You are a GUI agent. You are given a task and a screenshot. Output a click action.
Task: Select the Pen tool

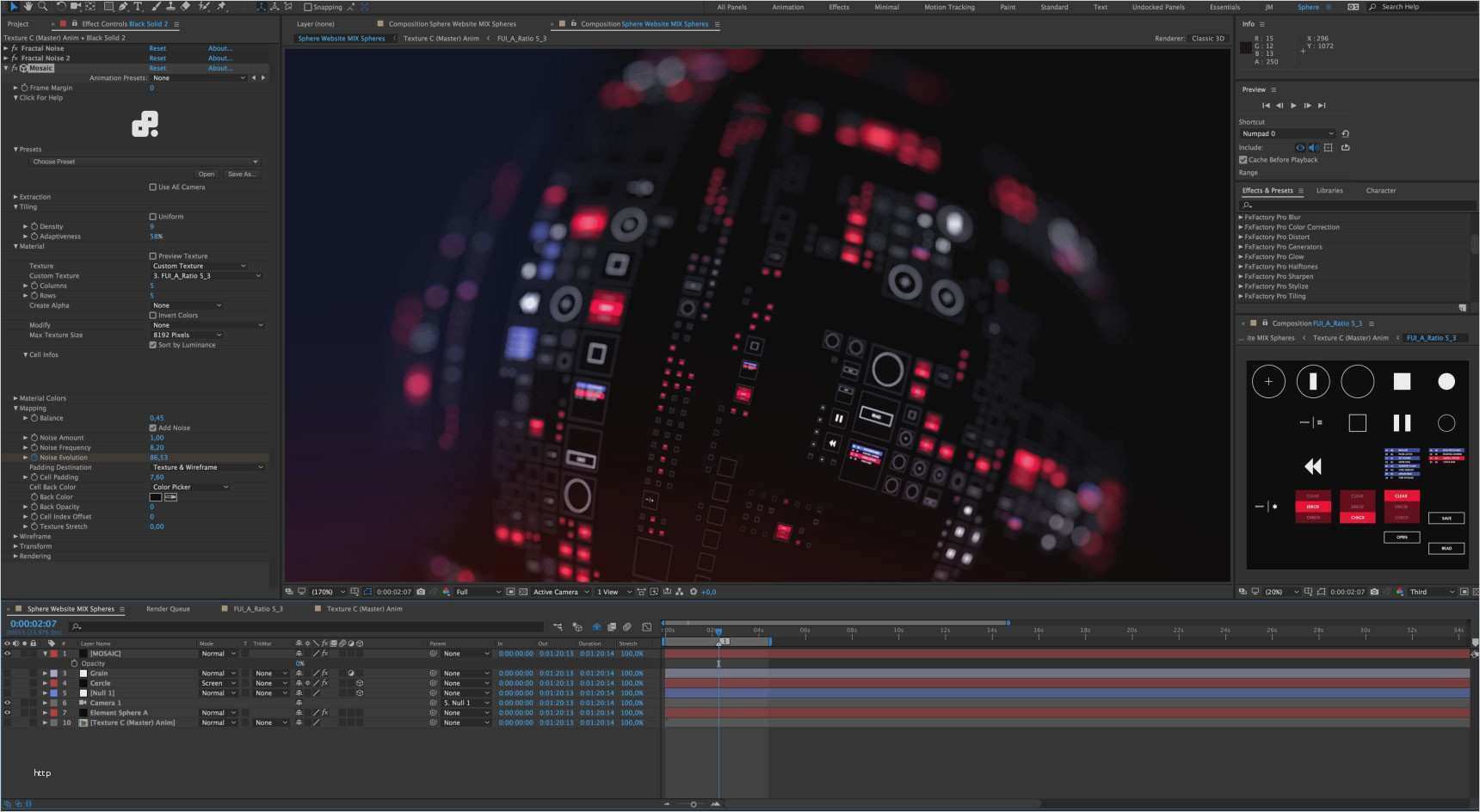click(123, 6)
